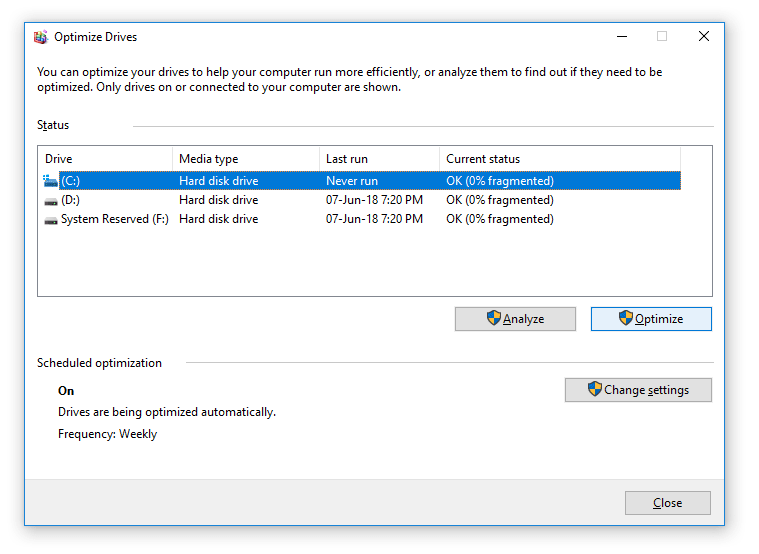Viewport: 759px width, 554px height.
Task: Click the Analyze button
Action: click(x=515, y=319)
